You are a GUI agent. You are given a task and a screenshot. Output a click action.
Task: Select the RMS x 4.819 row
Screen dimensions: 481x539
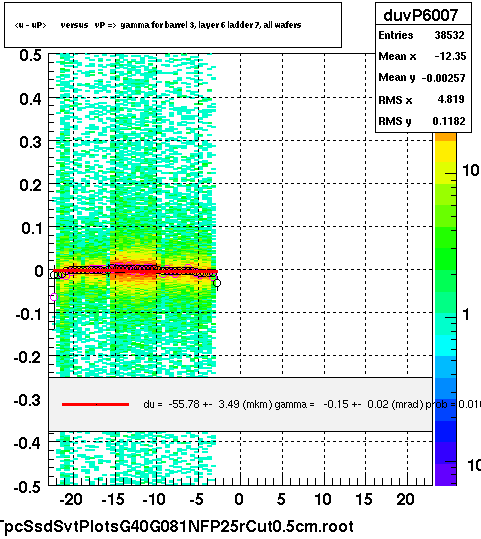click(422, 100)
